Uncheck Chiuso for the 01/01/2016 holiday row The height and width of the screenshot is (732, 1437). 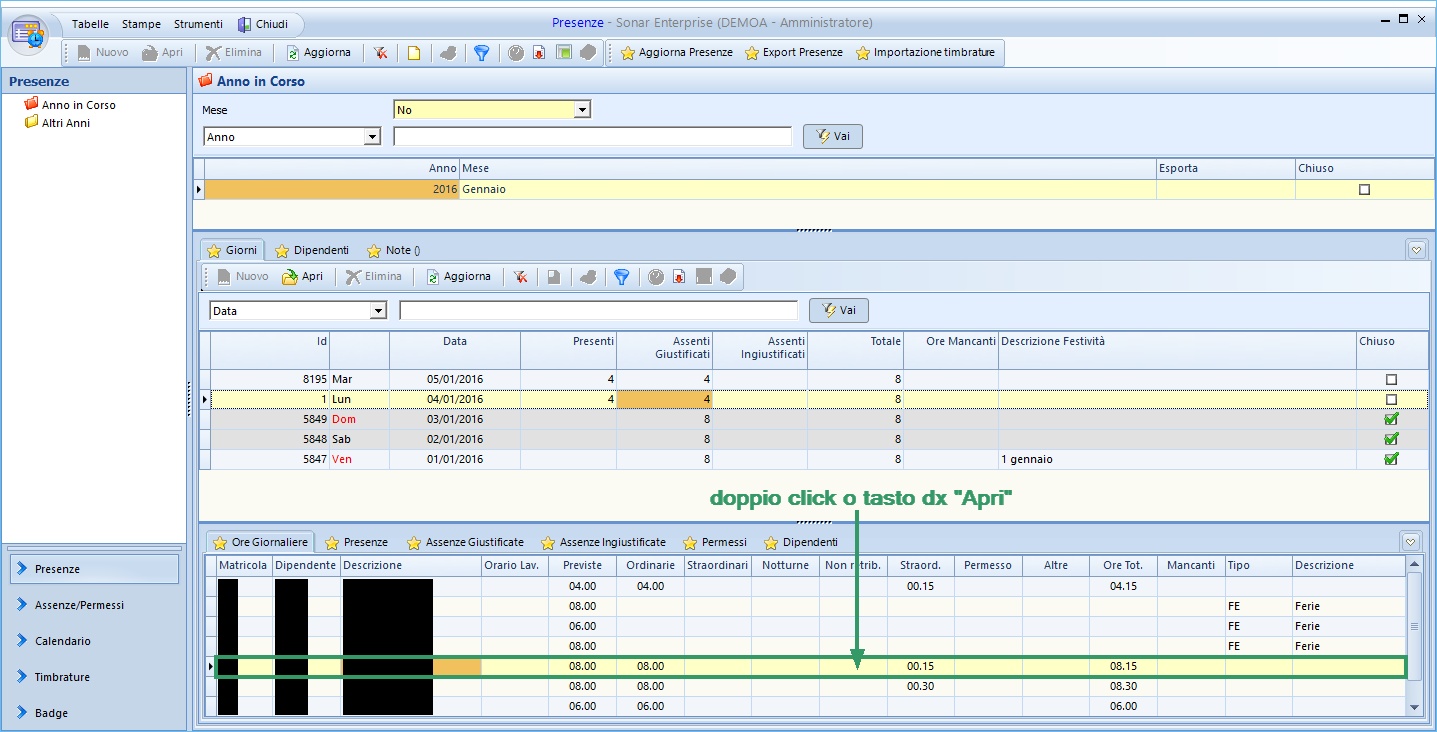[x=1391, y=459]
